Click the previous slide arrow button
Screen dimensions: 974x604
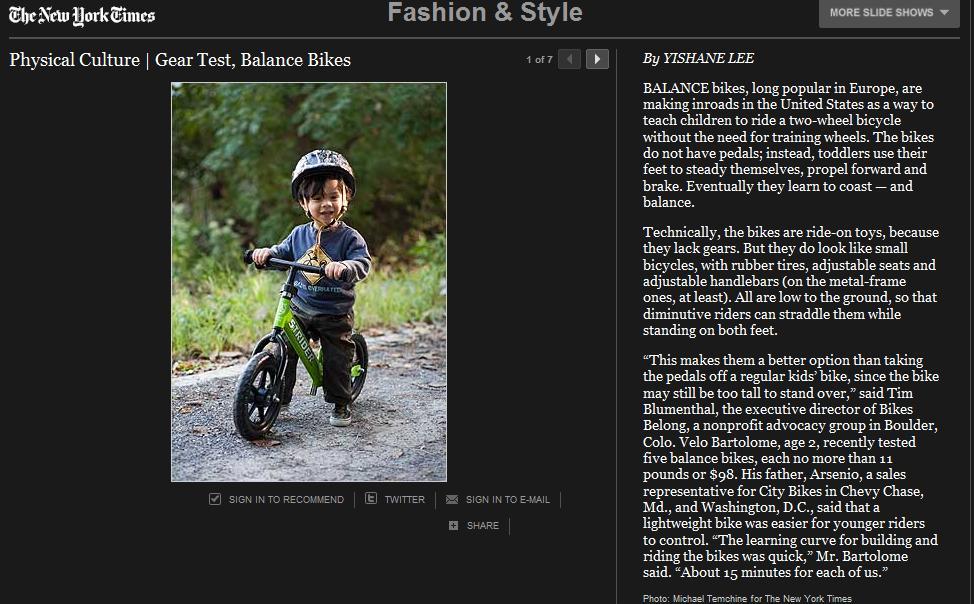pyautogui.click(x=570, y=59)
